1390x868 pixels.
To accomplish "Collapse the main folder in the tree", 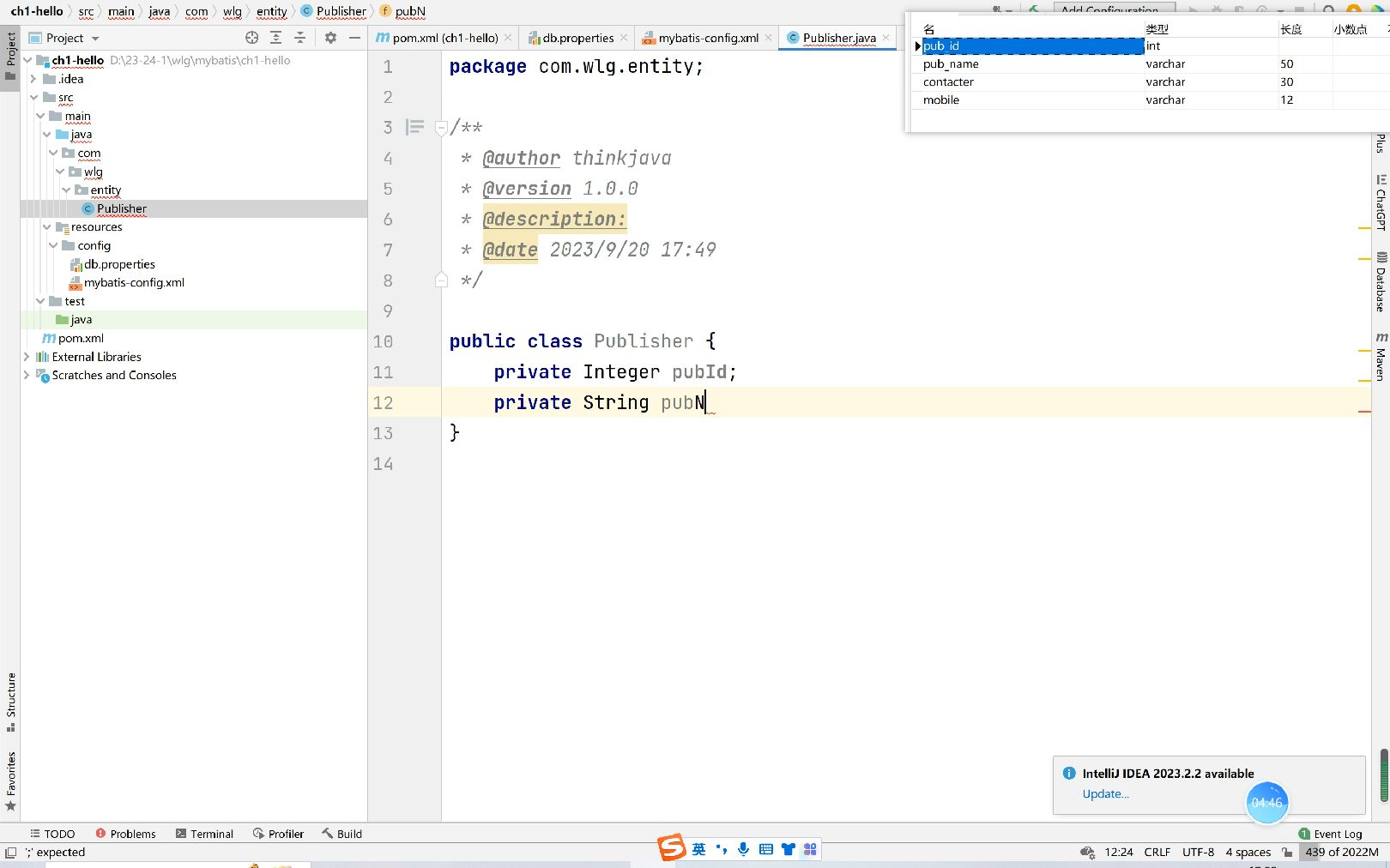I will [x=40, y=116].
